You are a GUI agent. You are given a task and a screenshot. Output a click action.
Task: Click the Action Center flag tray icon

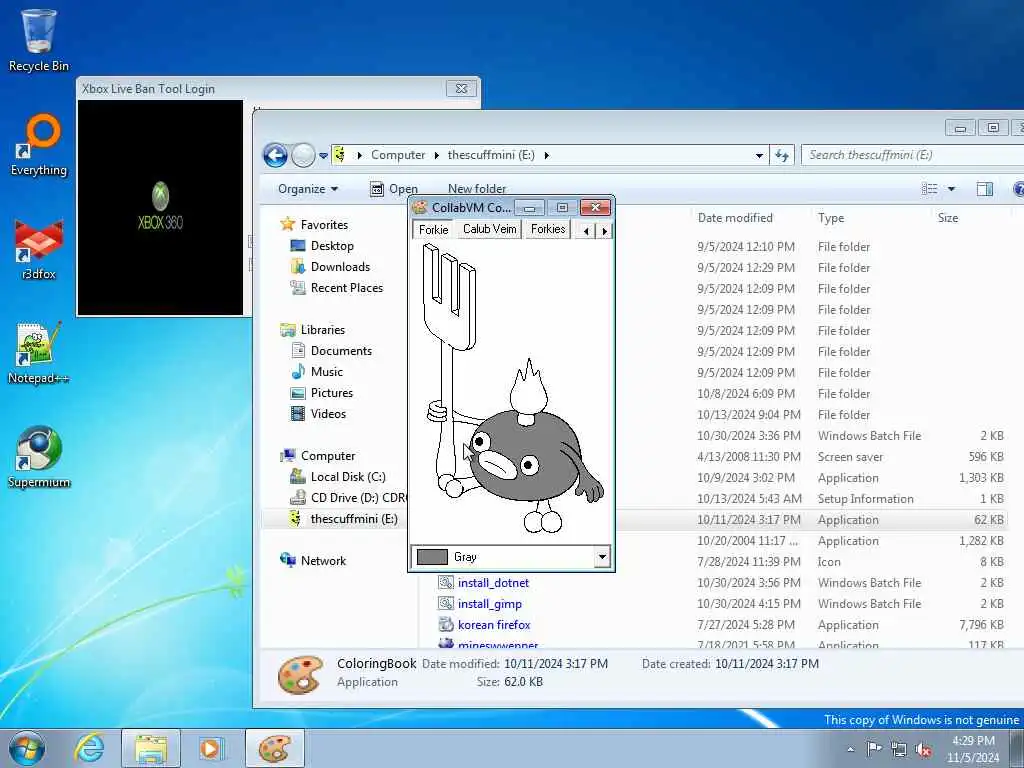click(874, 748)
